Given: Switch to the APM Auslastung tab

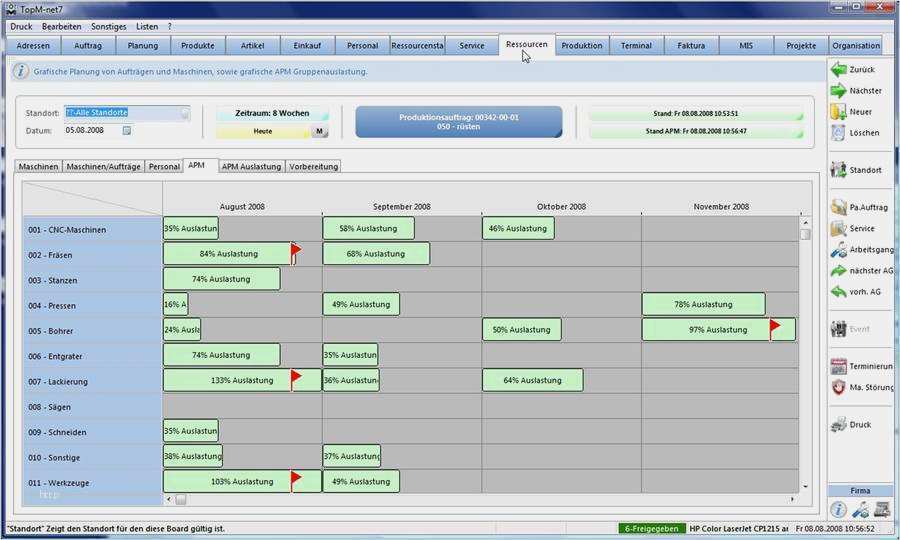Looking at the screenshot, I should (251, 166).
